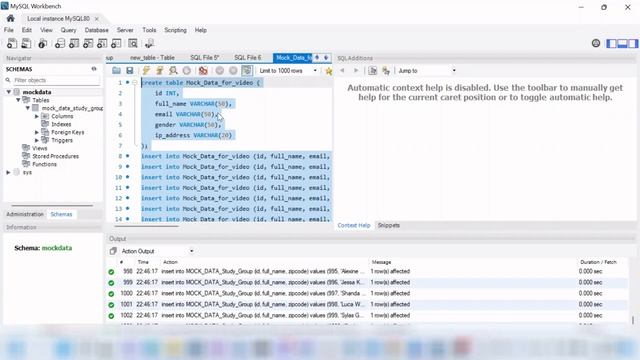Rollback transaction icon in editor toolbar
This screenshot has width=640, height=360.
click(233, 71)
